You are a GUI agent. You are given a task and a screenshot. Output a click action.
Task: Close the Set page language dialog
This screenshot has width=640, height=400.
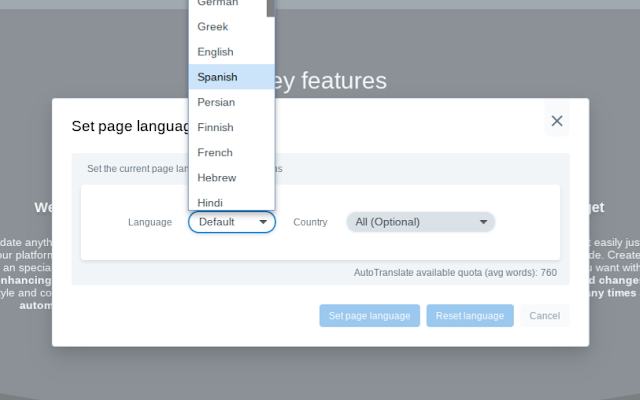tap(557, 121)
